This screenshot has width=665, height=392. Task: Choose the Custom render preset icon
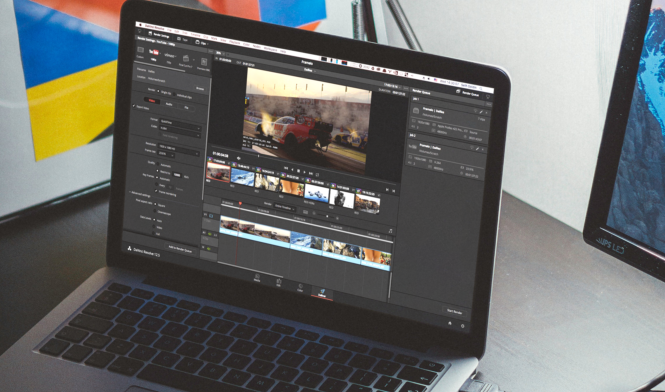pyautogui.click(x=141, y=50)
